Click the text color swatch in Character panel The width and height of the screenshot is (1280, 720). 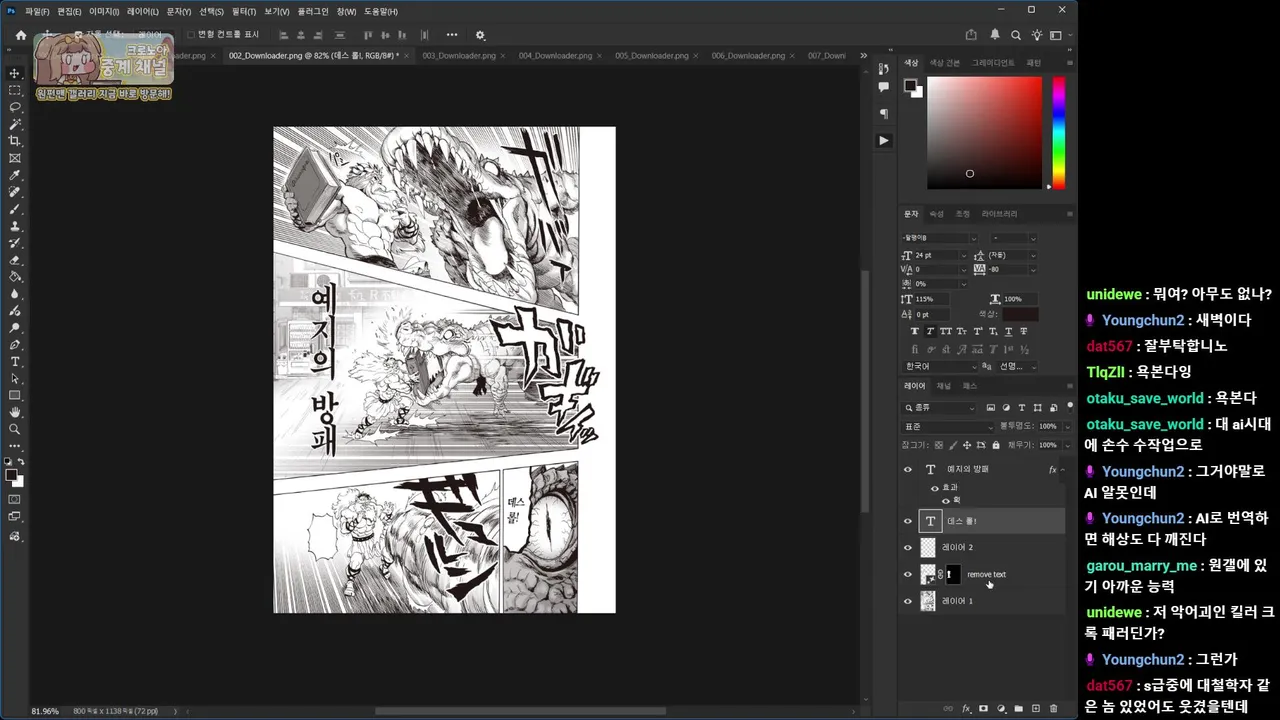[1021, 315]
